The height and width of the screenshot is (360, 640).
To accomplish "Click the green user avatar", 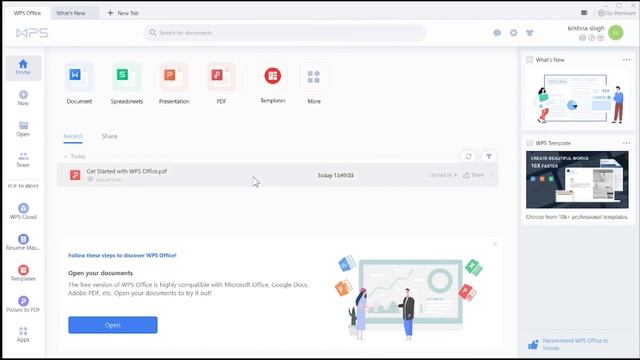I will [616, 33].
